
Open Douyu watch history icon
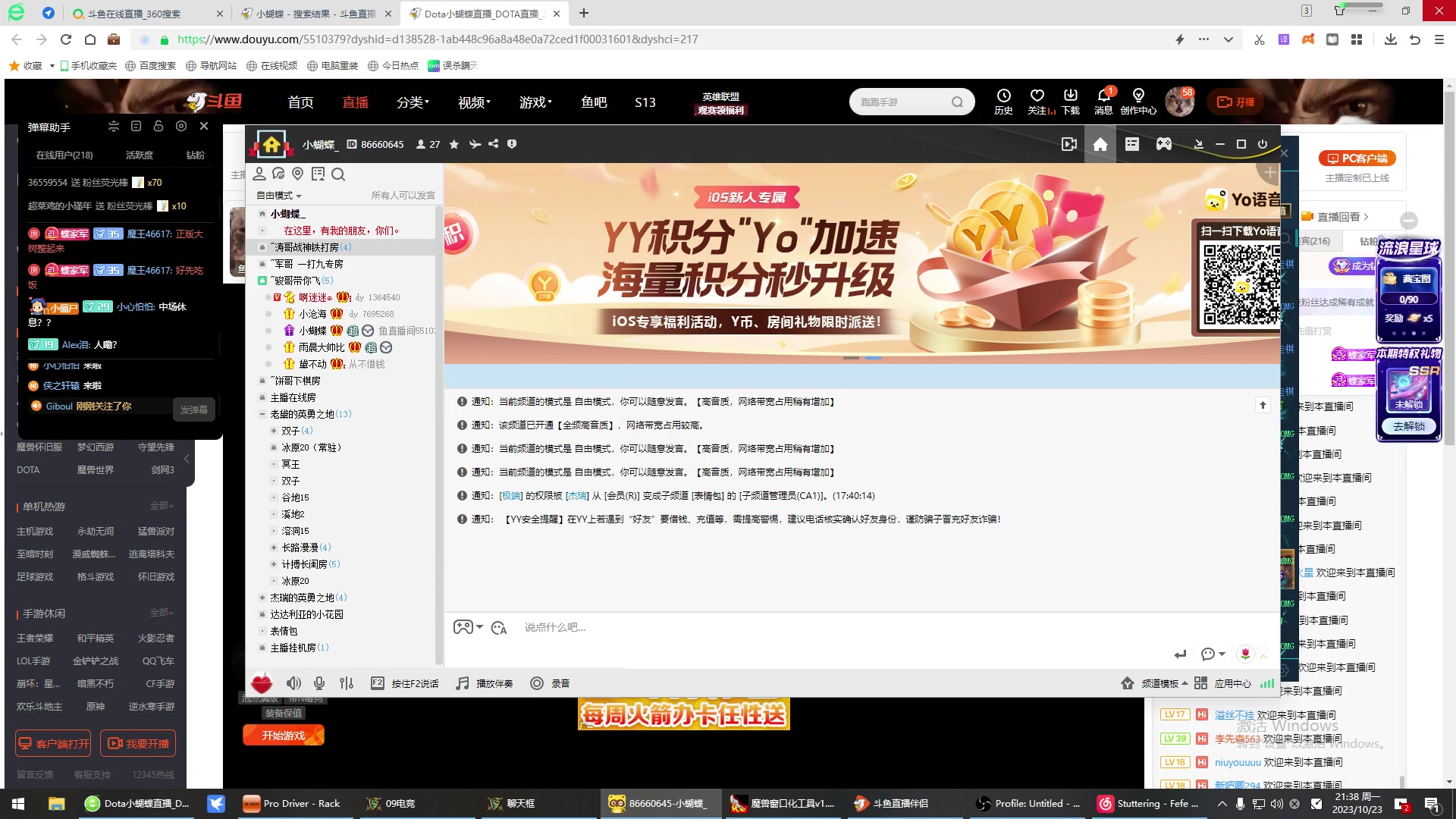coord(1003,102)
